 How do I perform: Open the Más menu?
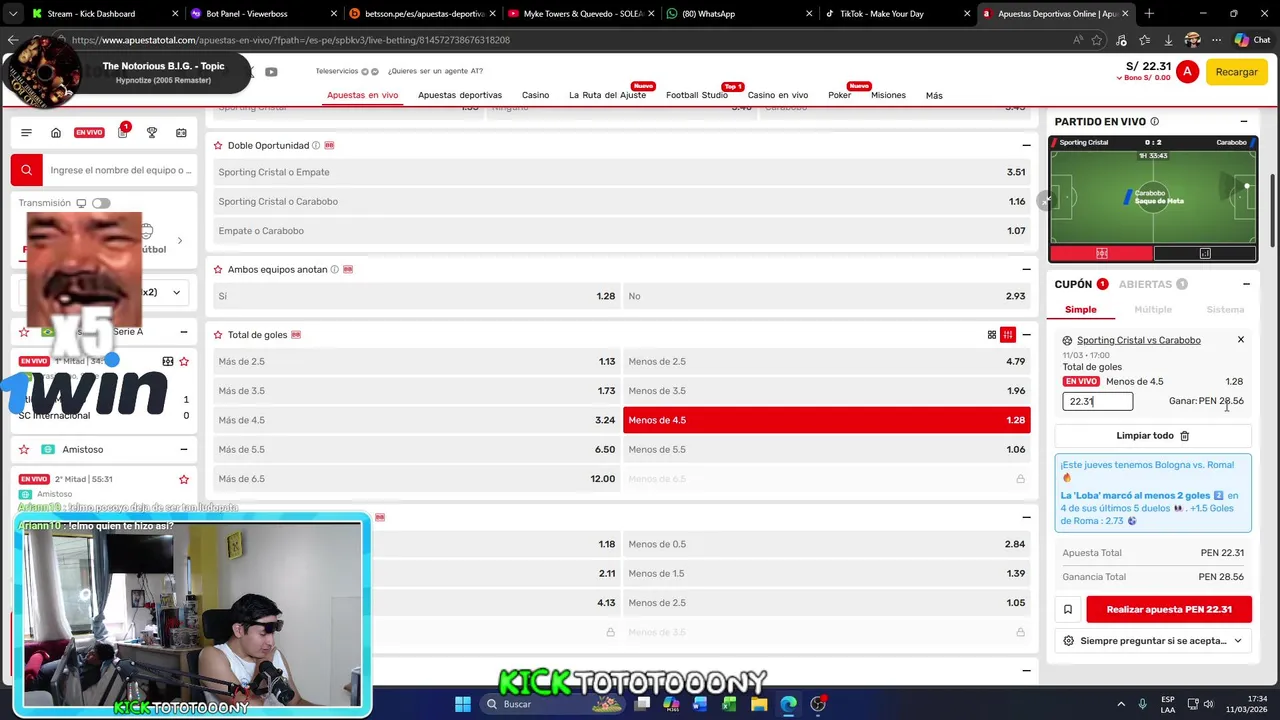pos(934,95)
